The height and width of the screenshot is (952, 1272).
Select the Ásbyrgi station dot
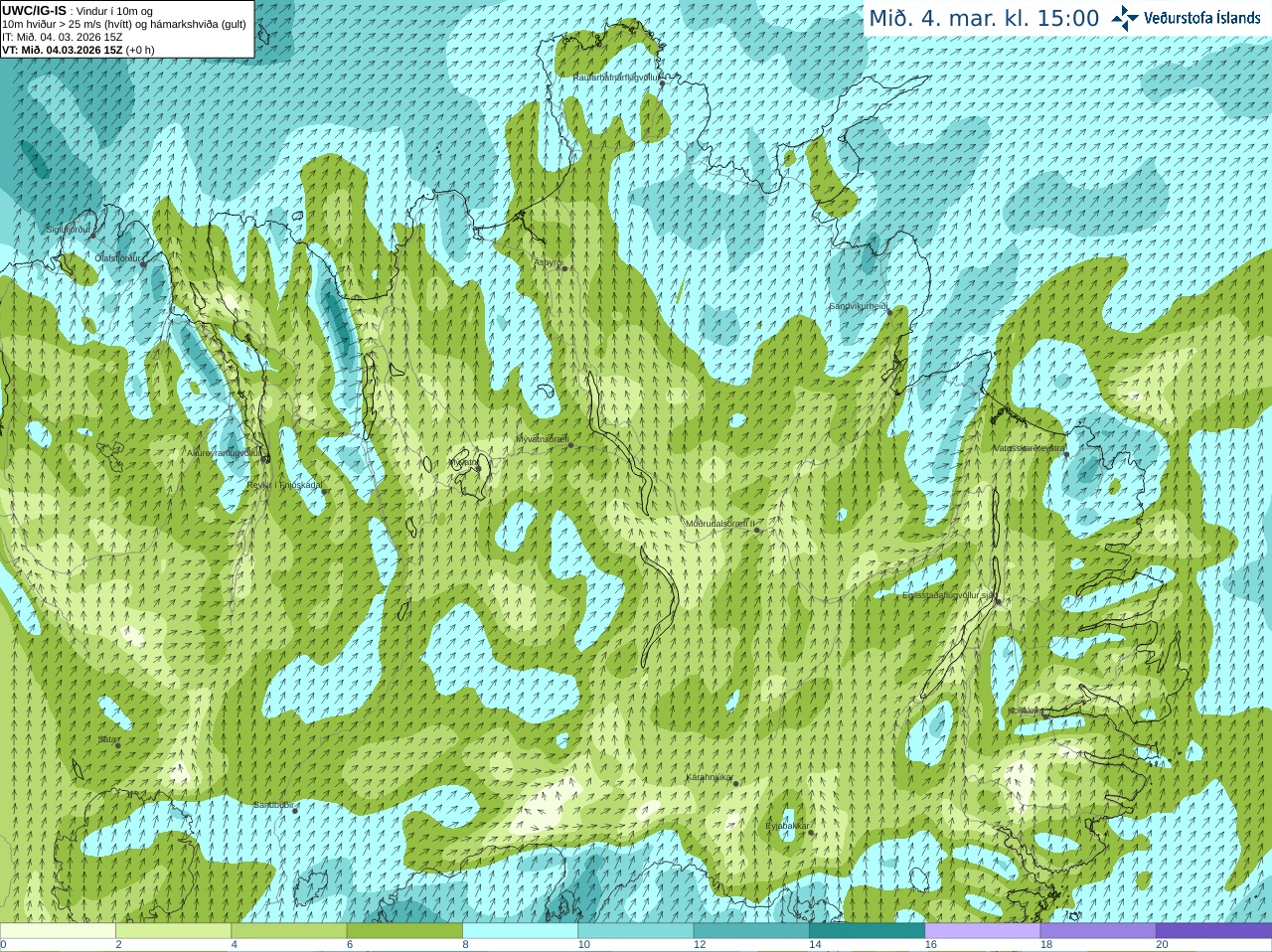pyautogui.click(x=564, y=268)
